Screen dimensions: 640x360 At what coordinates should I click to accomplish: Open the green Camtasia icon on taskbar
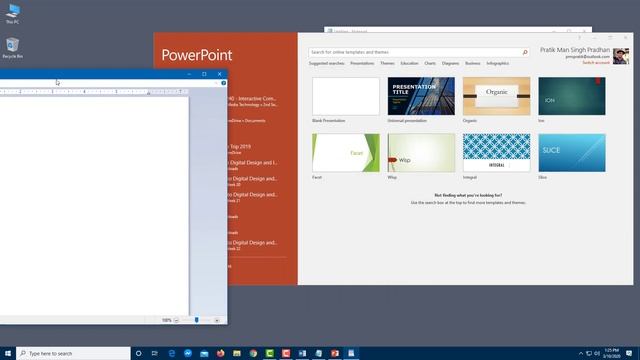point(269,353)
